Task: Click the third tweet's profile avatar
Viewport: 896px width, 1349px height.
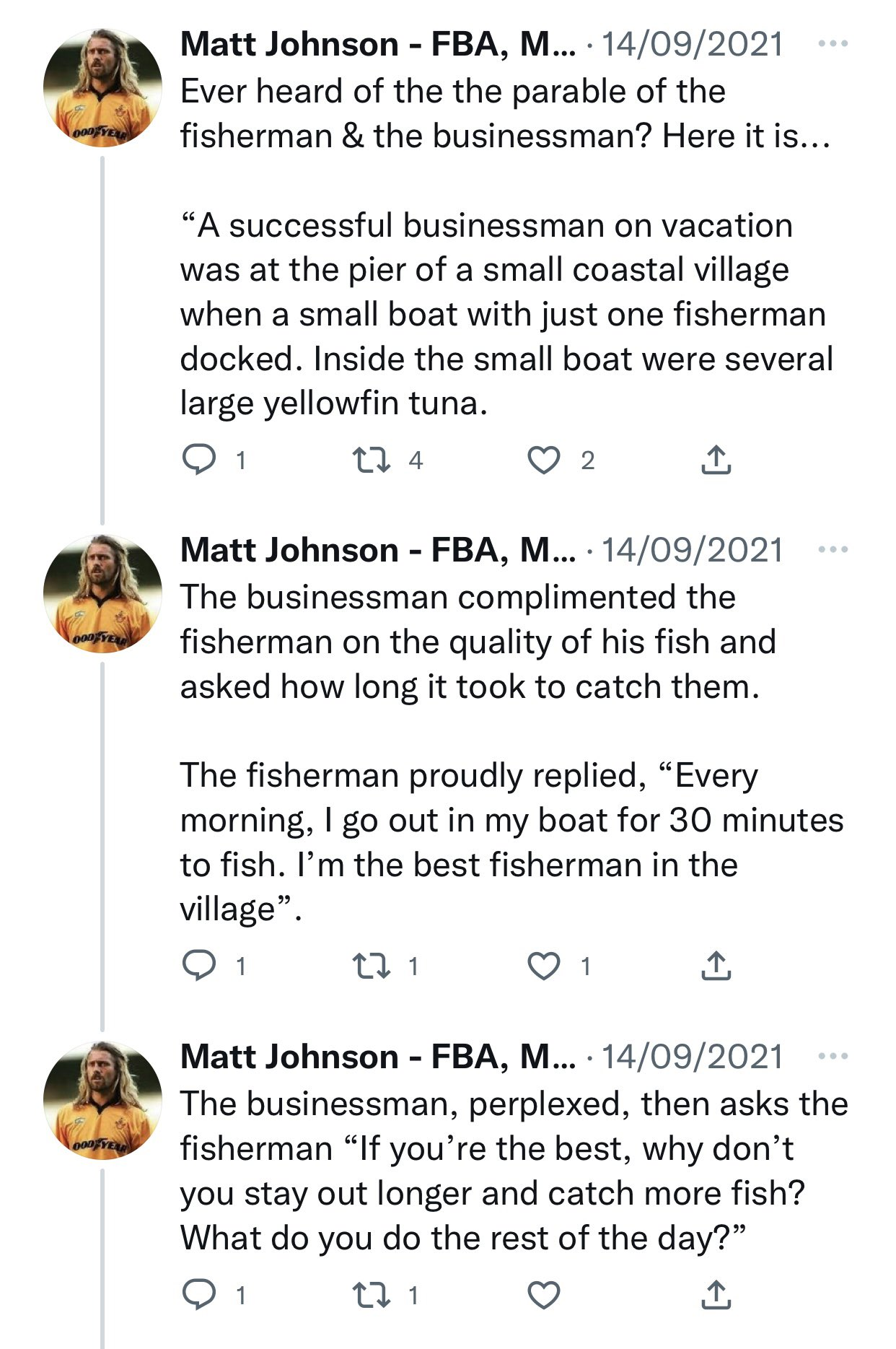Action: [x=102, y=1100]
